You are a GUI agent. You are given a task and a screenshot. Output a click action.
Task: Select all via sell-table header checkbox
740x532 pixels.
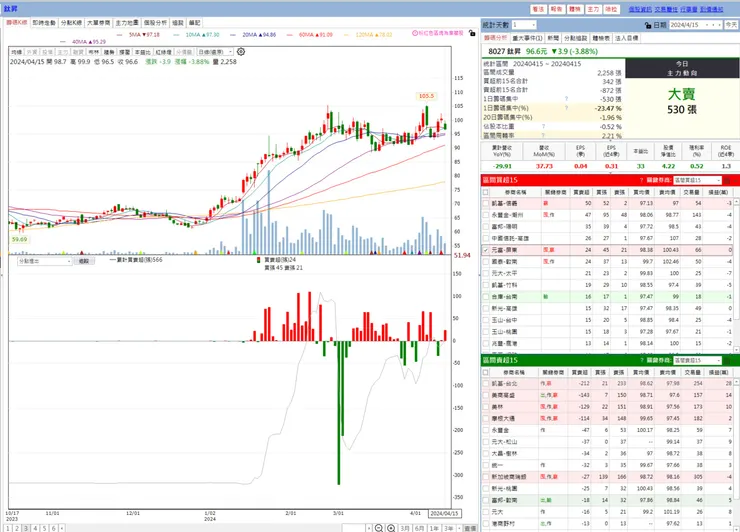tap(486, 372)
